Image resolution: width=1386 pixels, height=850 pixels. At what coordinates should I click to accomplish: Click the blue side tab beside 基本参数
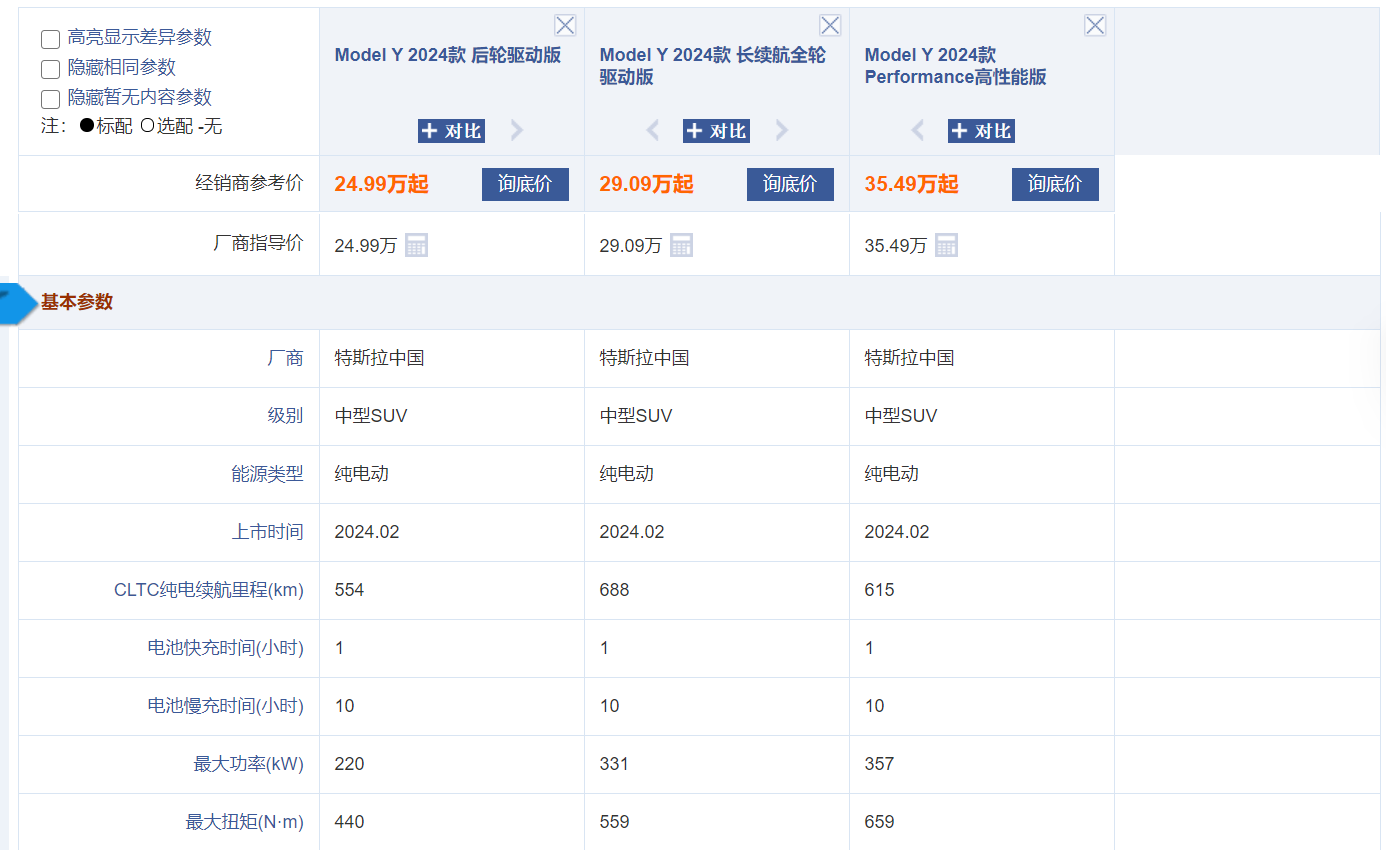pos(18,304)
